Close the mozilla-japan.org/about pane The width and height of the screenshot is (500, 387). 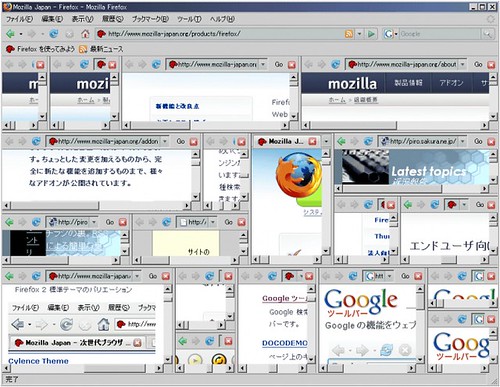click(491, 65)
